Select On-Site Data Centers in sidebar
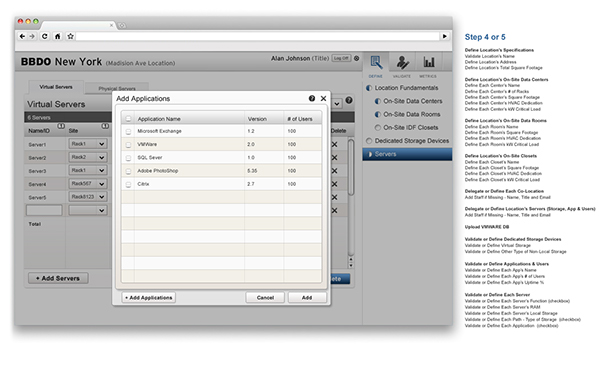 pyautogui.click(x=412, y=101)
